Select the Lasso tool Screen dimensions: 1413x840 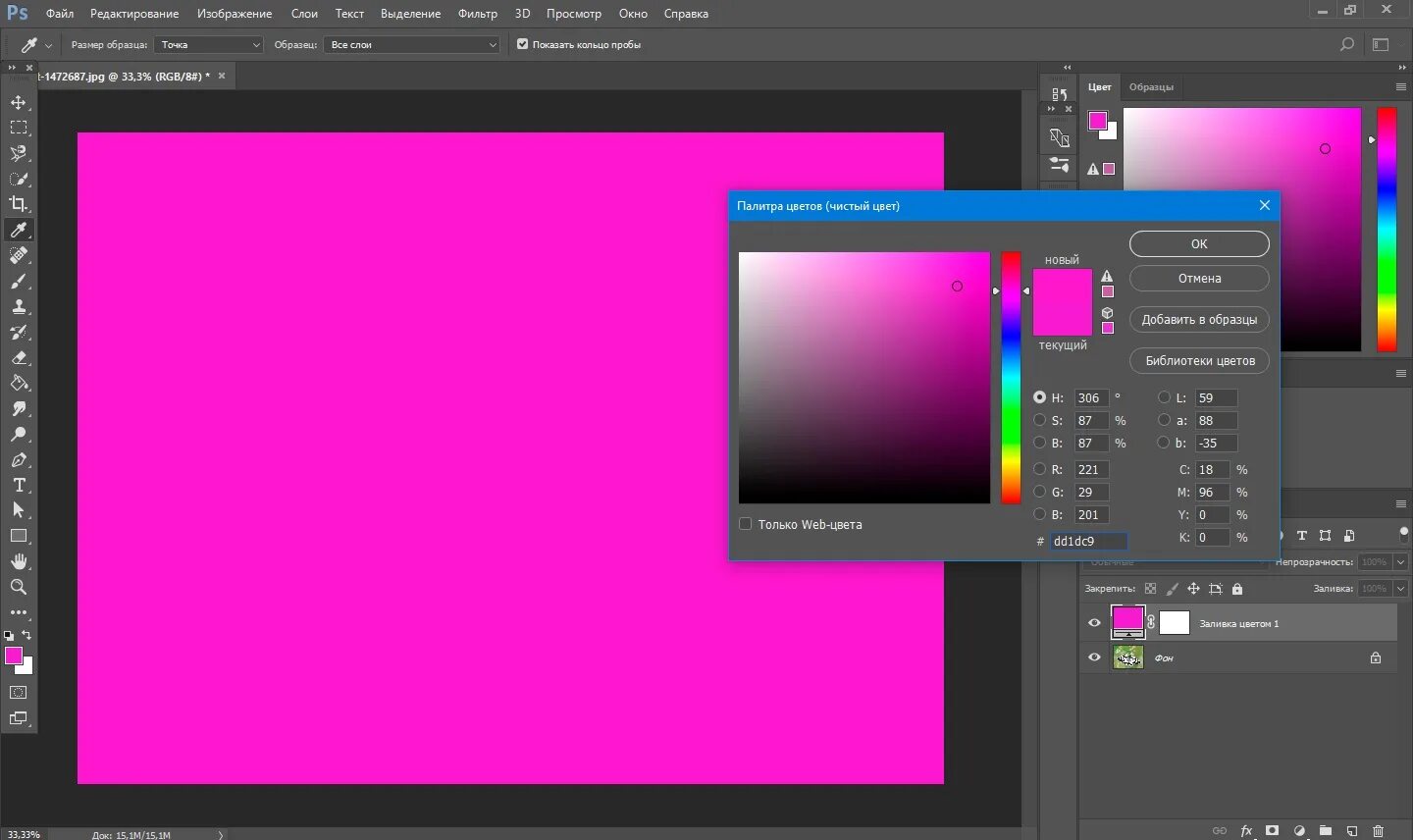[x=19, y=153]
